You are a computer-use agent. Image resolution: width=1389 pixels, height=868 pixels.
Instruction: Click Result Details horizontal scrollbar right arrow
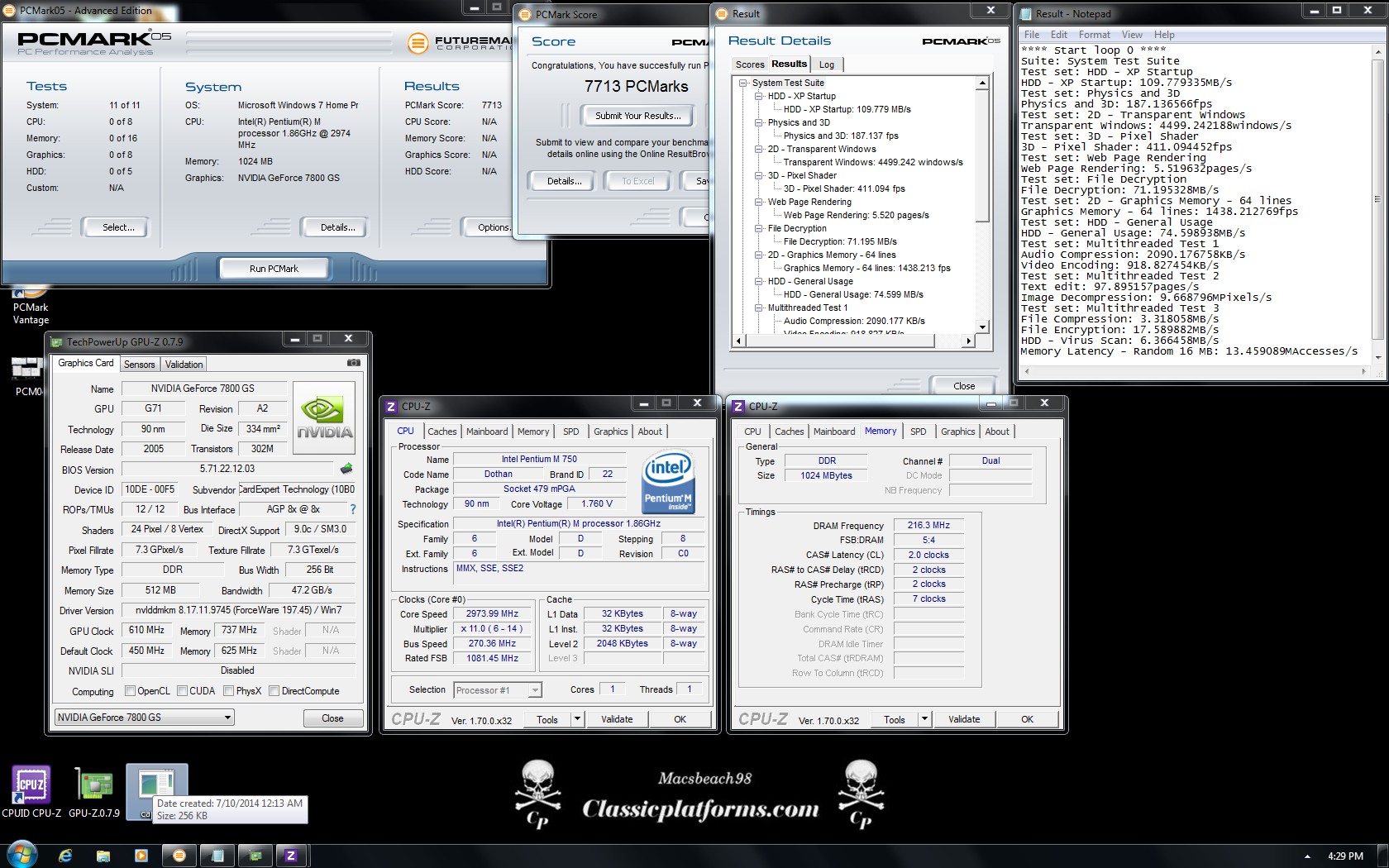point(969,341)
